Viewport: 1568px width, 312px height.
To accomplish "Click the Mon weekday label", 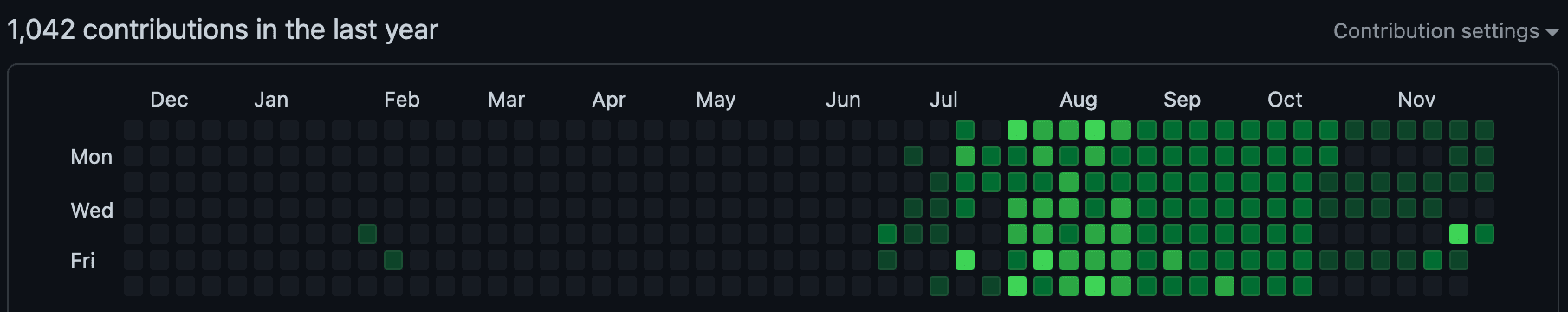I will [92, 157].
